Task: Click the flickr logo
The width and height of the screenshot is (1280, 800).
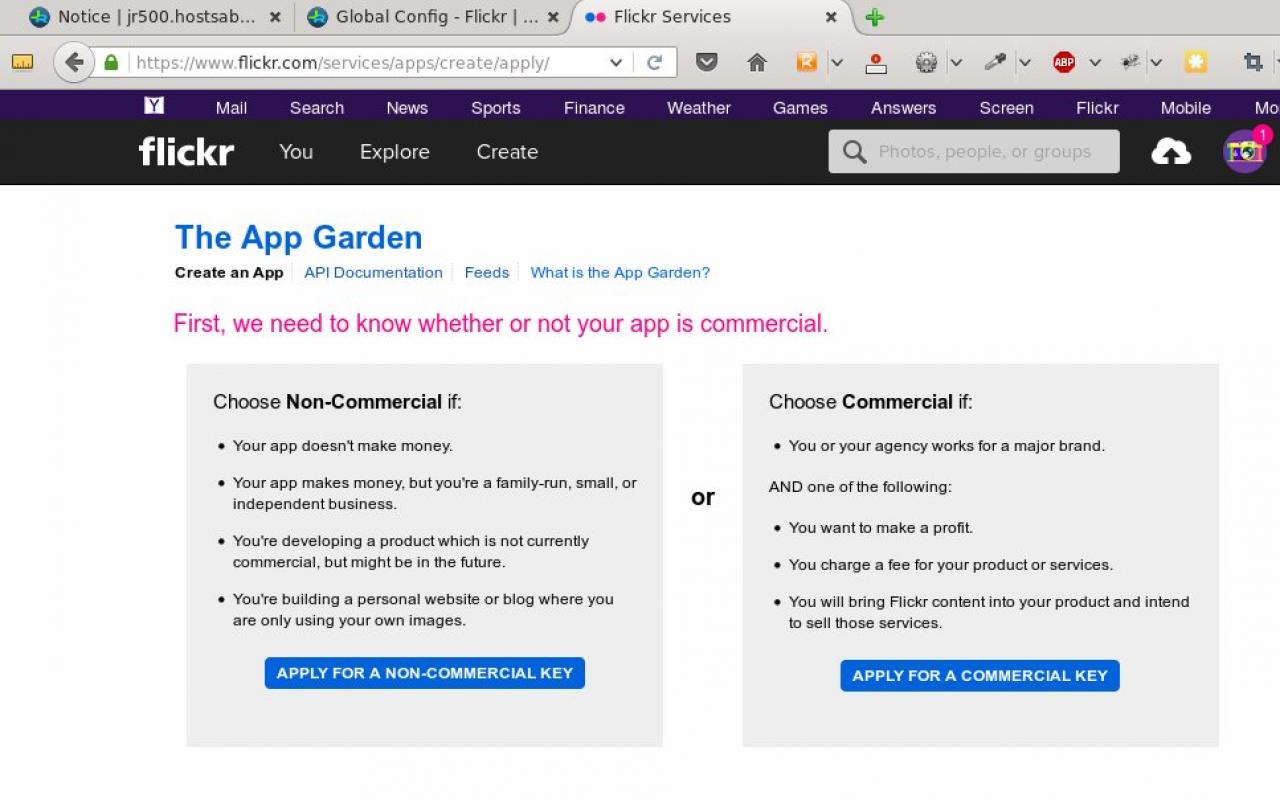Action: 186,152
